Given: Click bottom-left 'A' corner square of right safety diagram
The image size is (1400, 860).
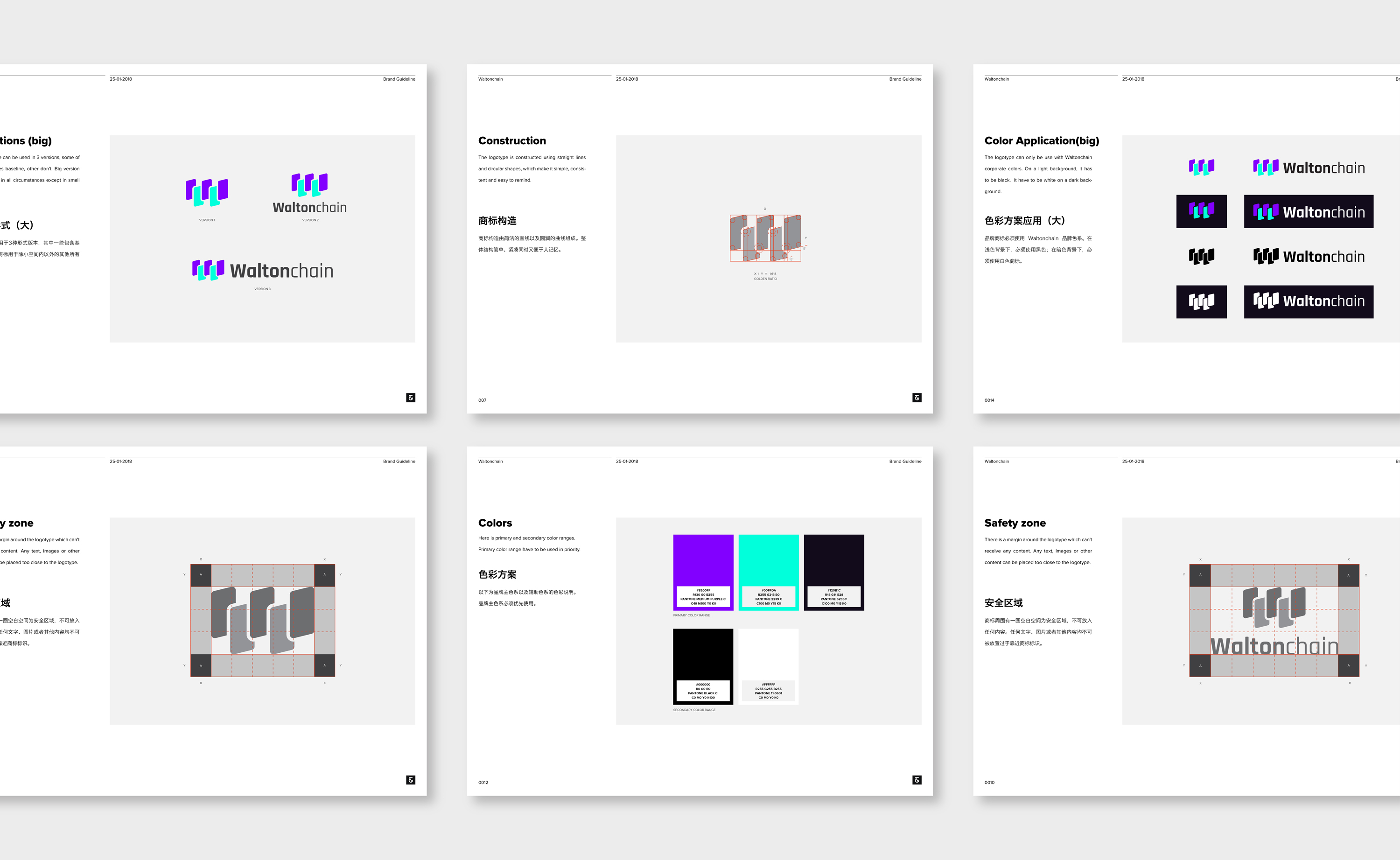Looking at the screenshot, I should click(1200, 665).
